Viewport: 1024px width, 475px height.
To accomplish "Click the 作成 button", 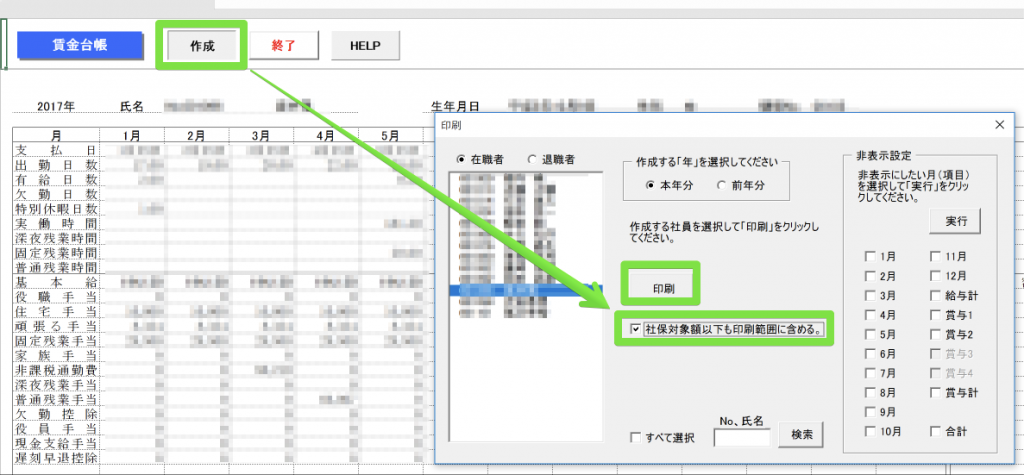I will tap(202, 46).
